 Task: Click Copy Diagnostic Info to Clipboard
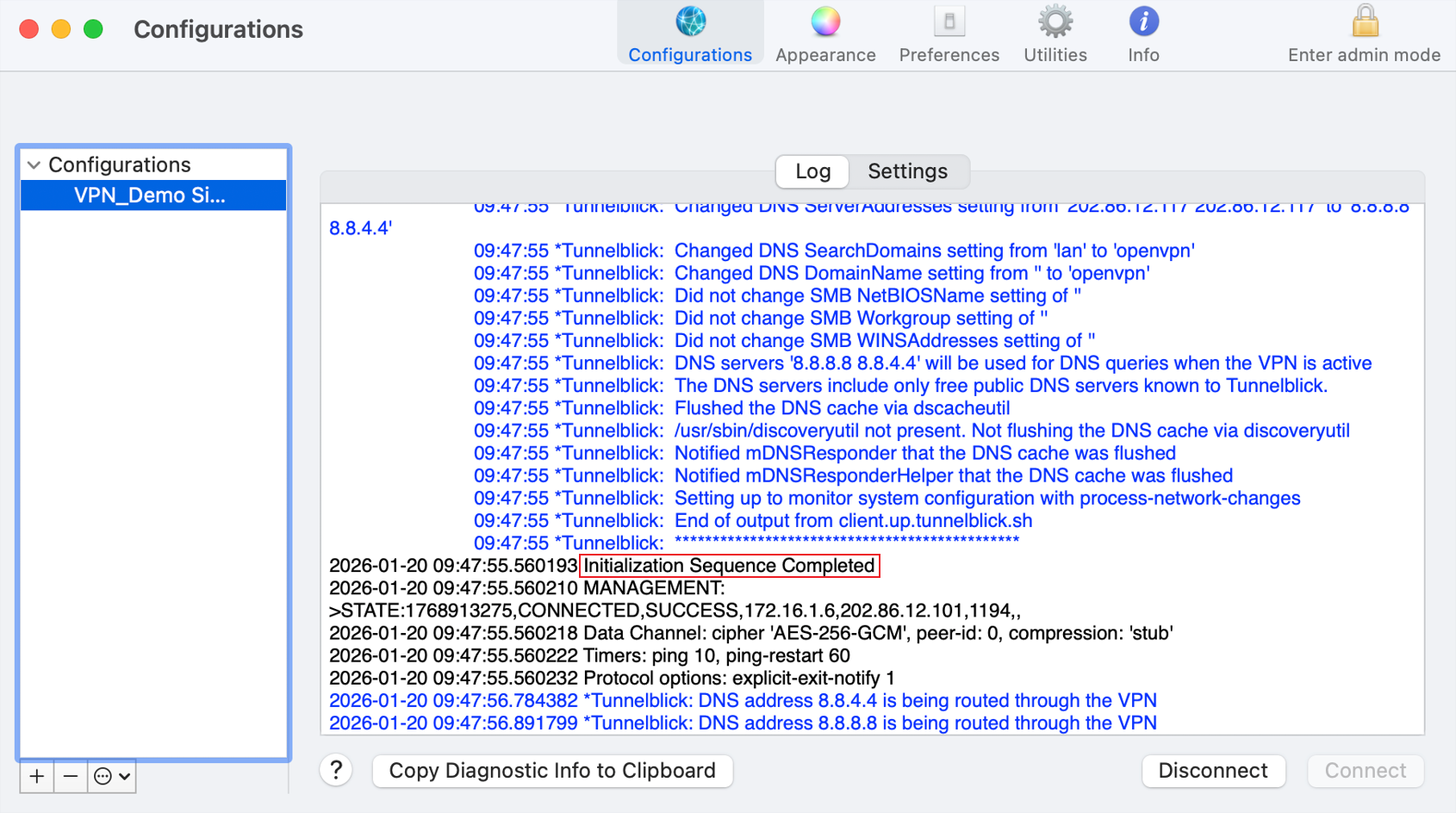coord(552,771)
